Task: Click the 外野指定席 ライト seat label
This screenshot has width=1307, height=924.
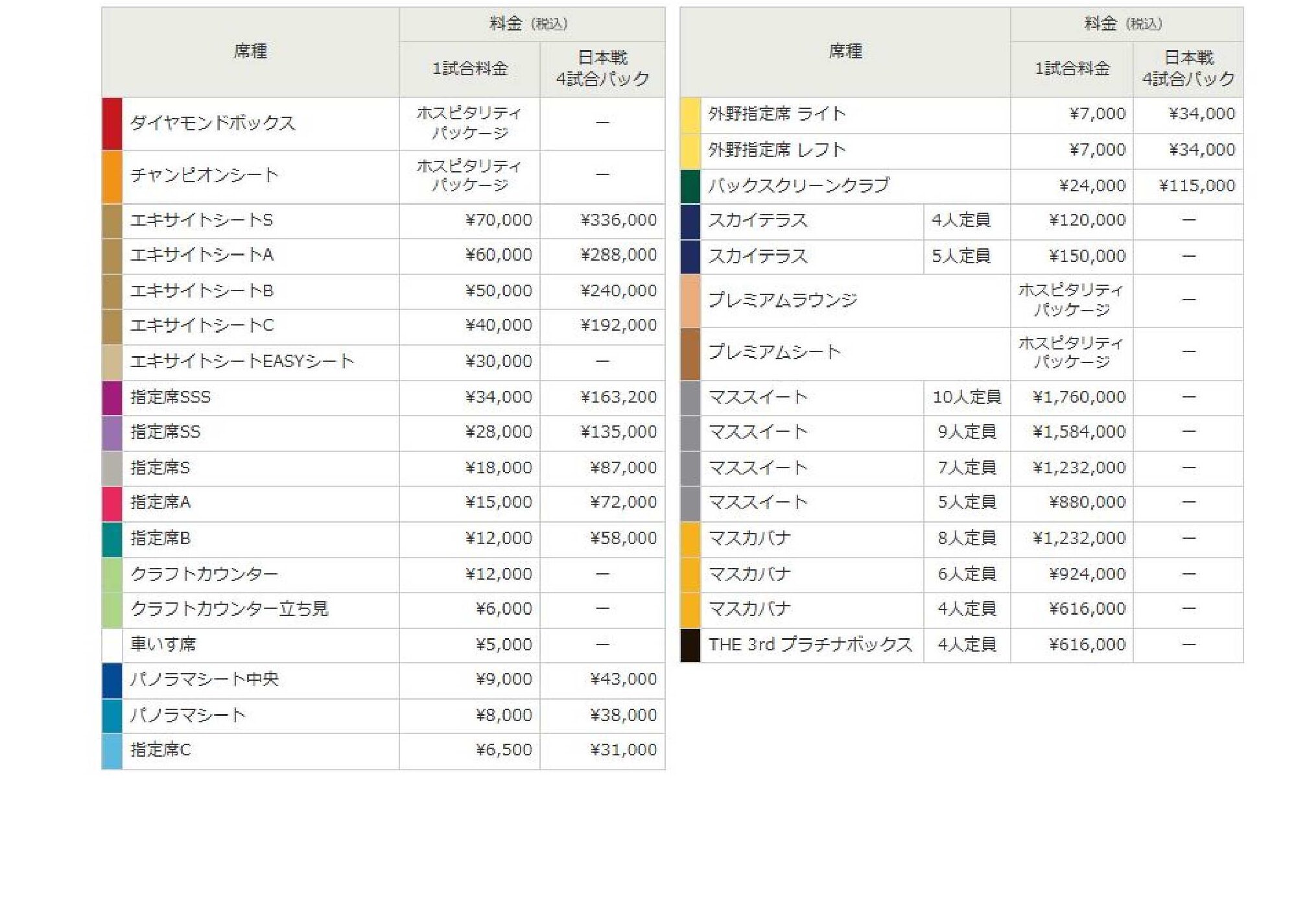Action: click(776, 114)
